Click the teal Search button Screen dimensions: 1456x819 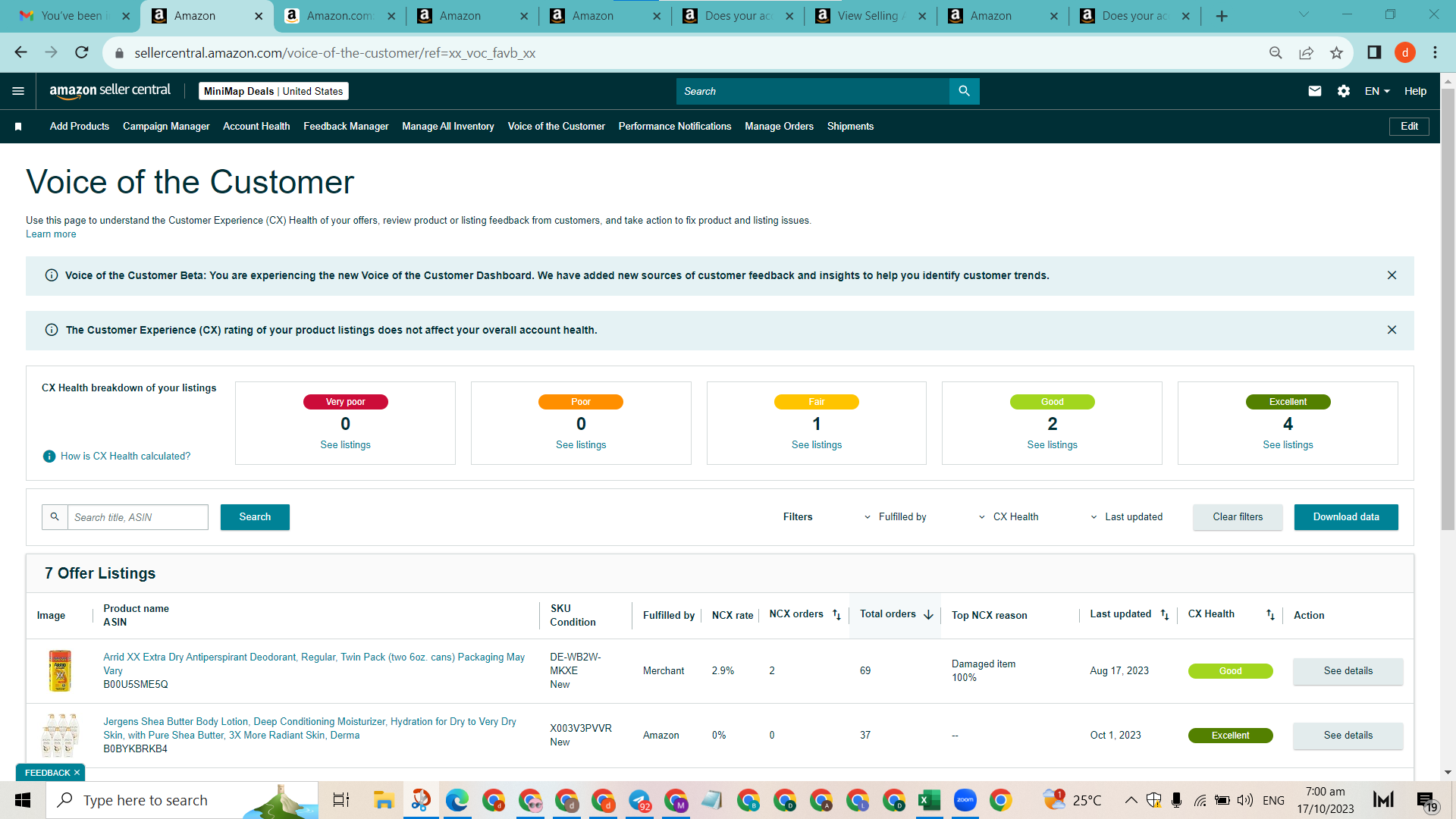255,517
